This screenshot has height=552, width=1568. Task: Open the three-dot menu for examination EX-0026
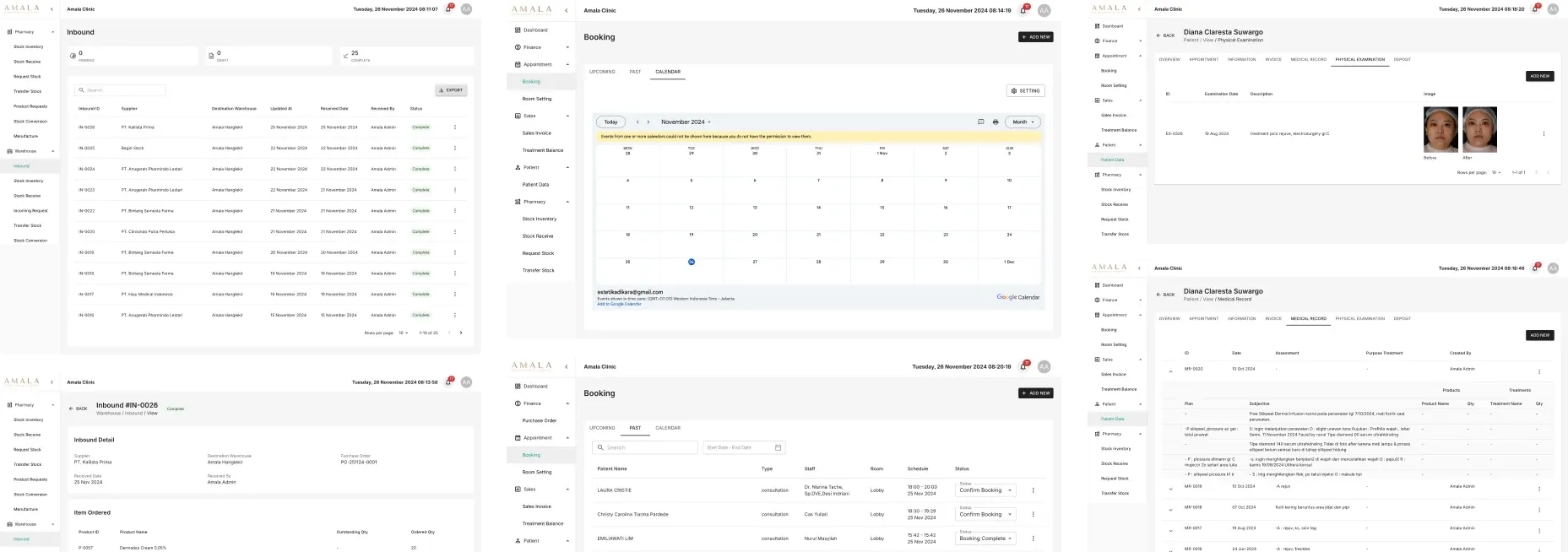click(1544, 133)
